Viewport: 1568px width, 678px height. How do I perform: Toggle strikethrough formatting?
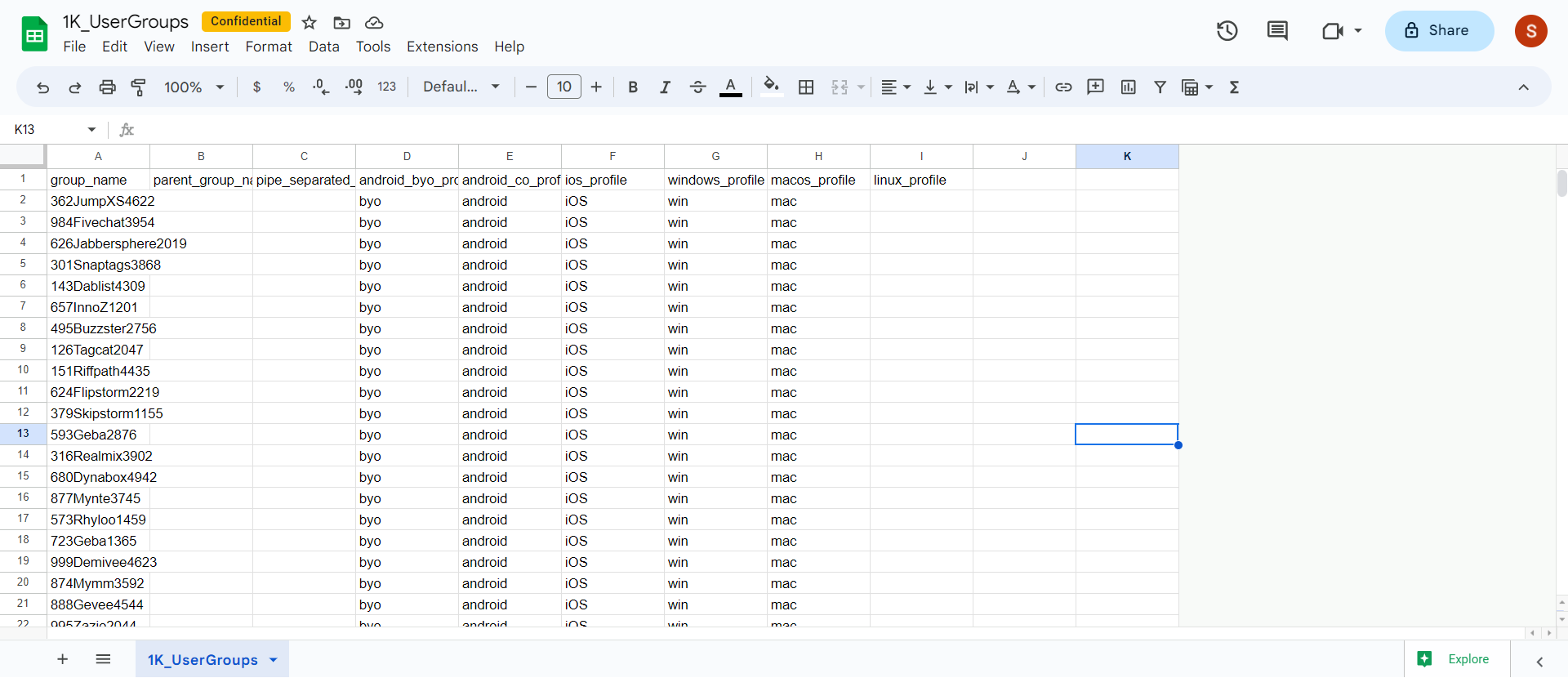697,87
